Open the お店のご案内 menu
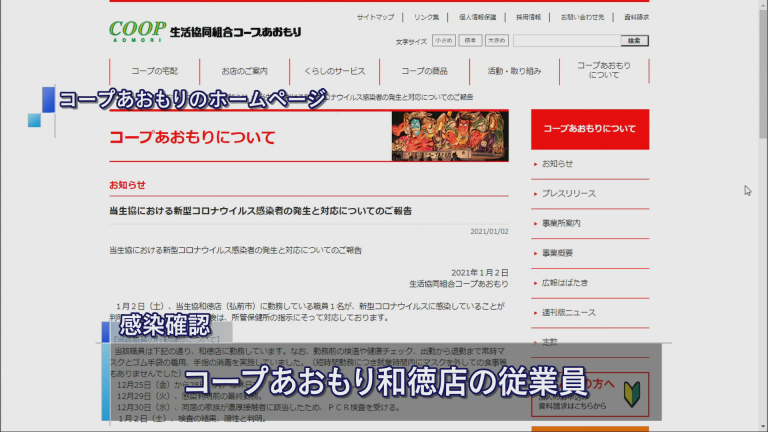768x432 pixels. (244, 71)
